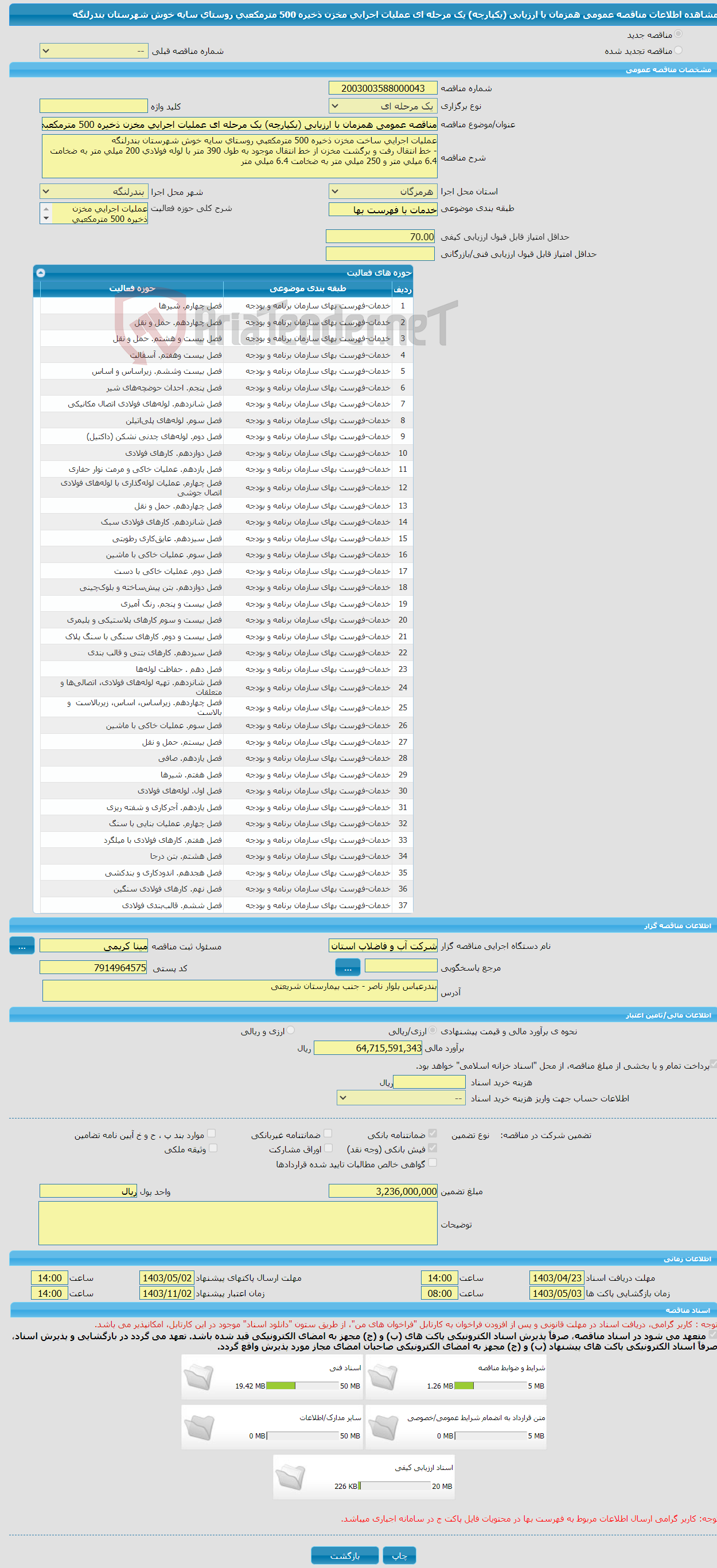
Task: Toggle ضمانتنامه بانکی checkbox
Action: pos(432,1133)
